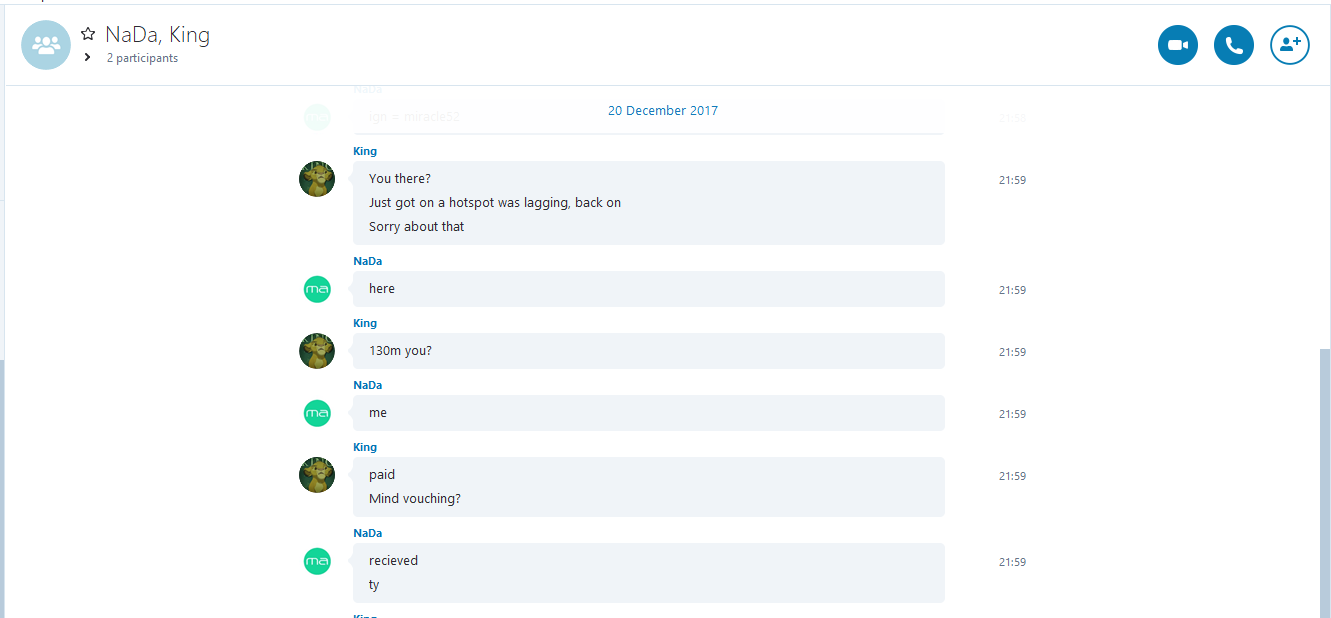Open the group avatar icon
This screenshot has height=618, width=1331.
(x=46, y=45)
